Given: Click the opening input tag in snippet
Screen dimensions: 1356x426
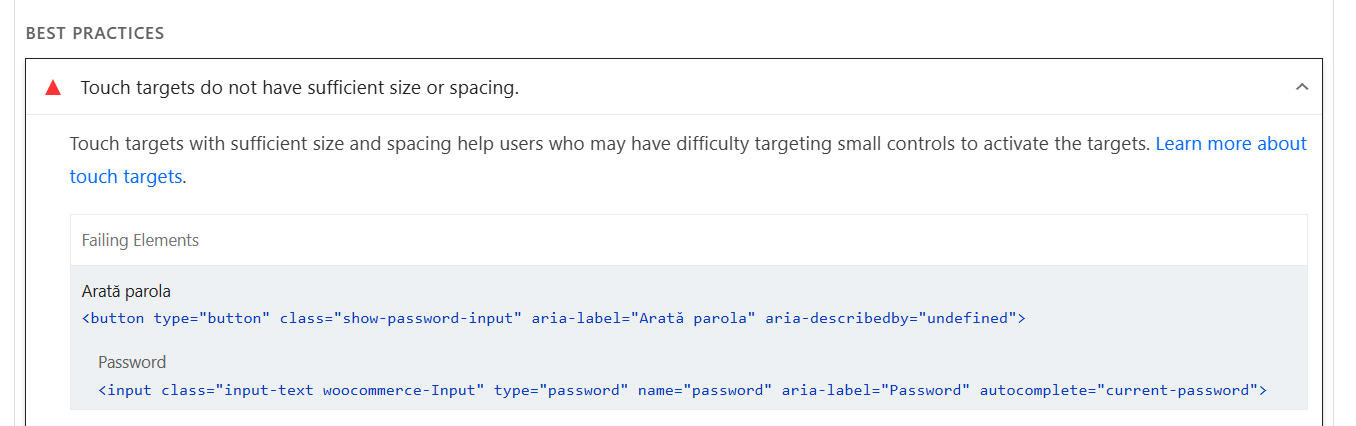Looking at the screenshot, I should click(124, 390).
